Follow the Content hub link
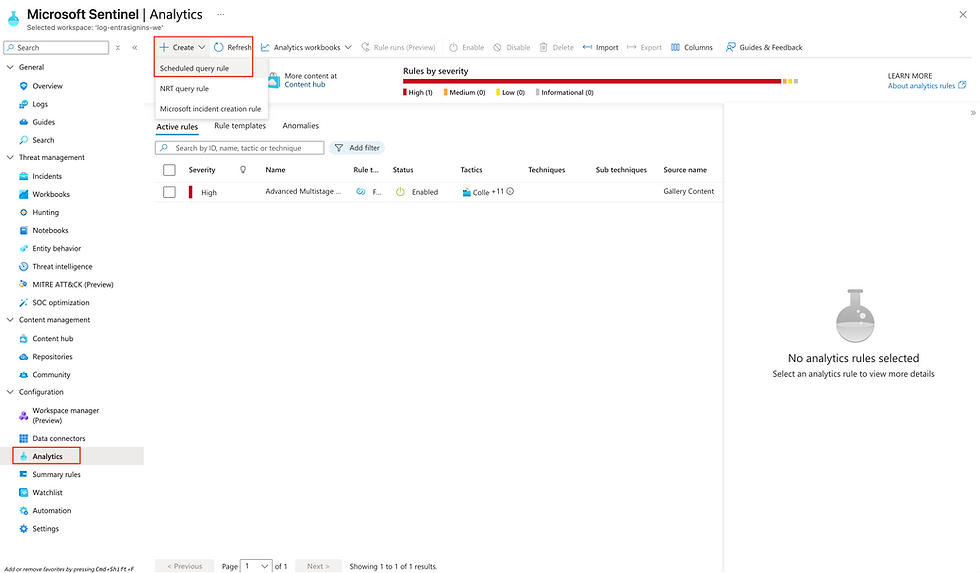Screen dimensions: 980x573 [305, 85]
